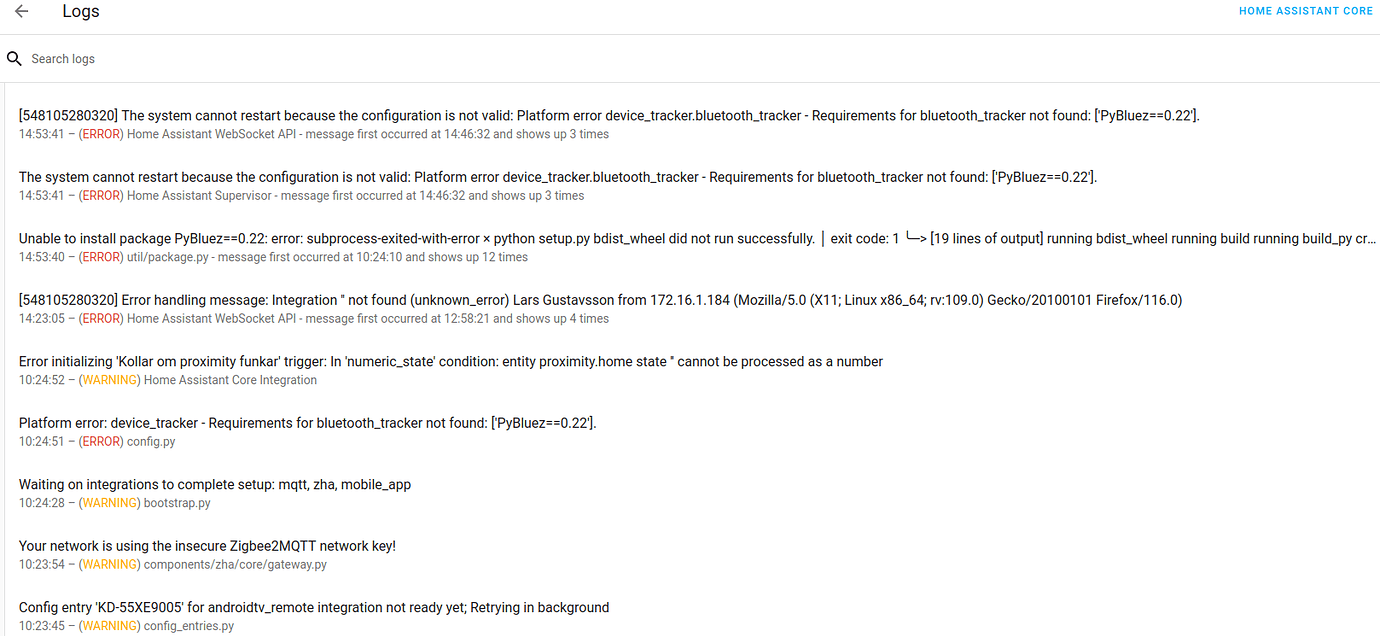Select the Platform error device_tracker entry
The height and width of the screenshot is (636, 1380).
pos(307,423)
